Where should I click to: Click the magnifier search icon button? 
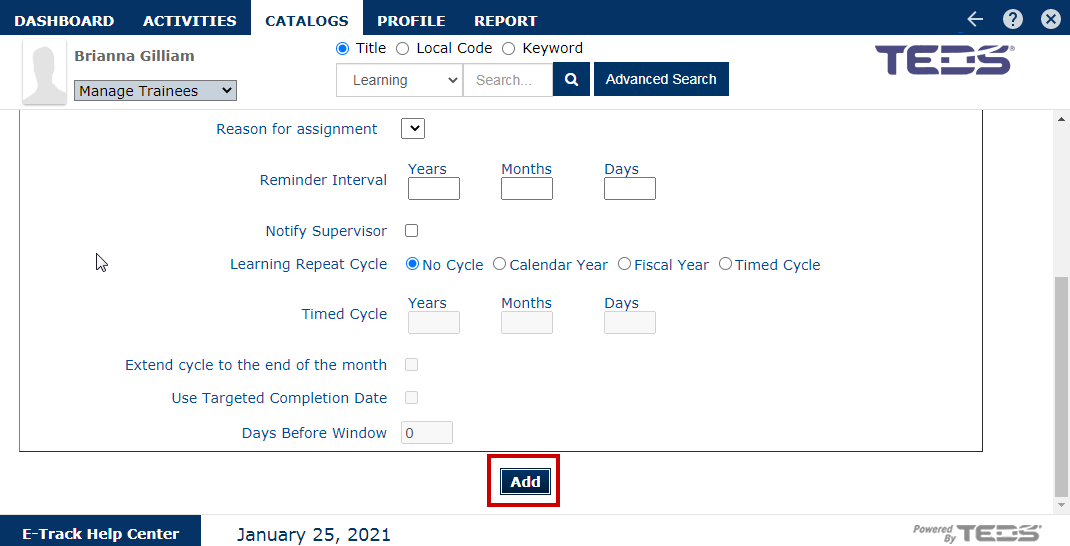[571, 80]
